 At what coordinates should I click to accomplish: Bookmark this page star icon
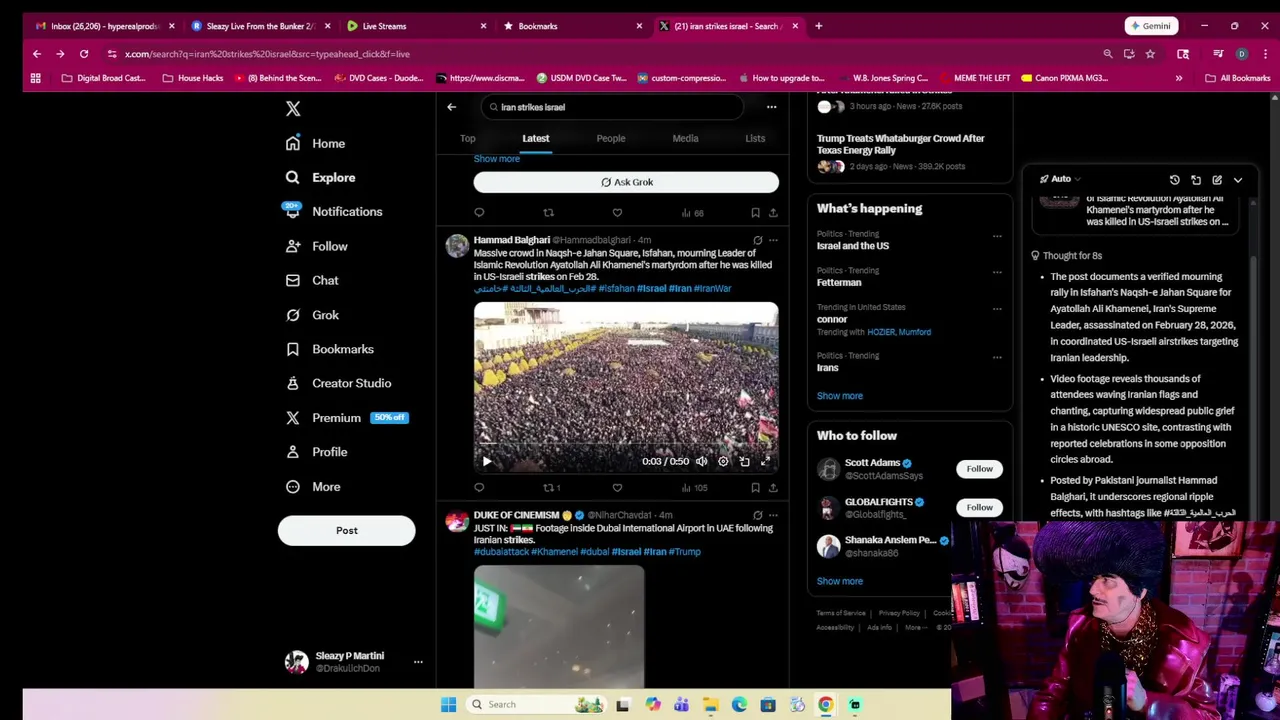coord(1150,54)
